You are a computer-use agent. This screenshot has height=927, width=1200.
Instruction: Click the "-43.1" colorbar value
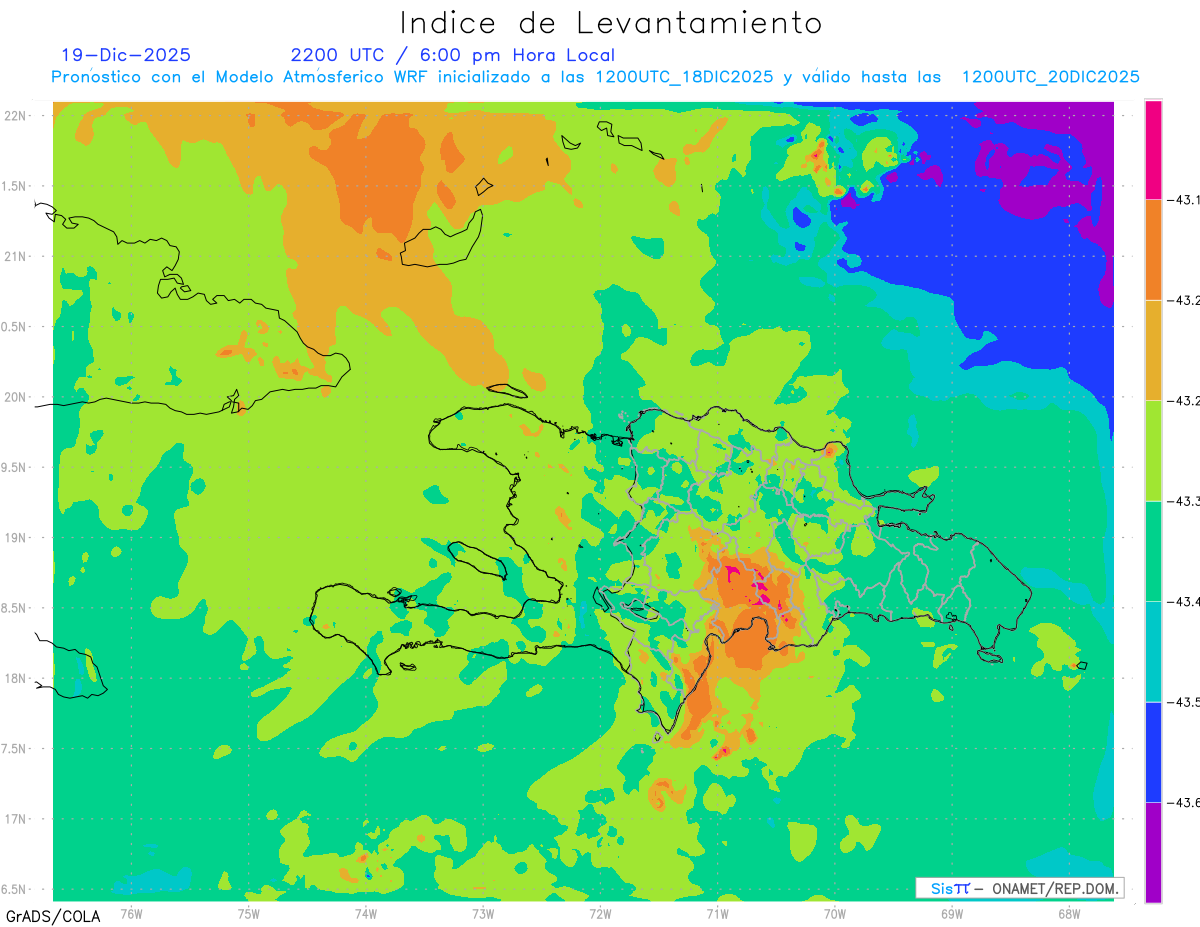tap(1184, 200)
